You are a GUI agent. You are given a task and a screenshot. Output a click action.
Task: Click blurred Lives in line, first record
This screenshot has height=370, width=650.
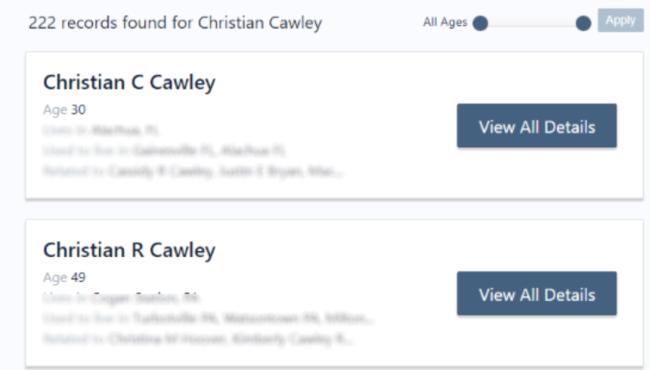pos(100,131)
